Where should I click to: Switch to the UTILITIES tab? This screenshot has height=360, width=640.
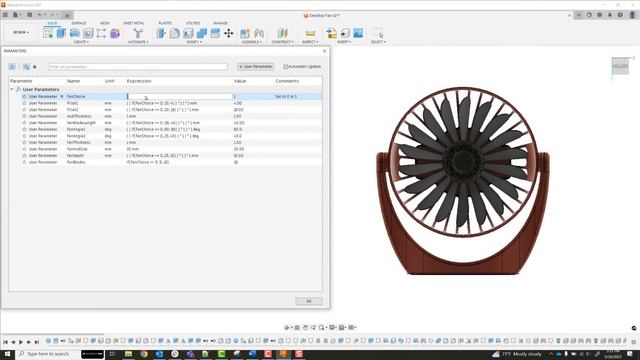pos(193,23)
